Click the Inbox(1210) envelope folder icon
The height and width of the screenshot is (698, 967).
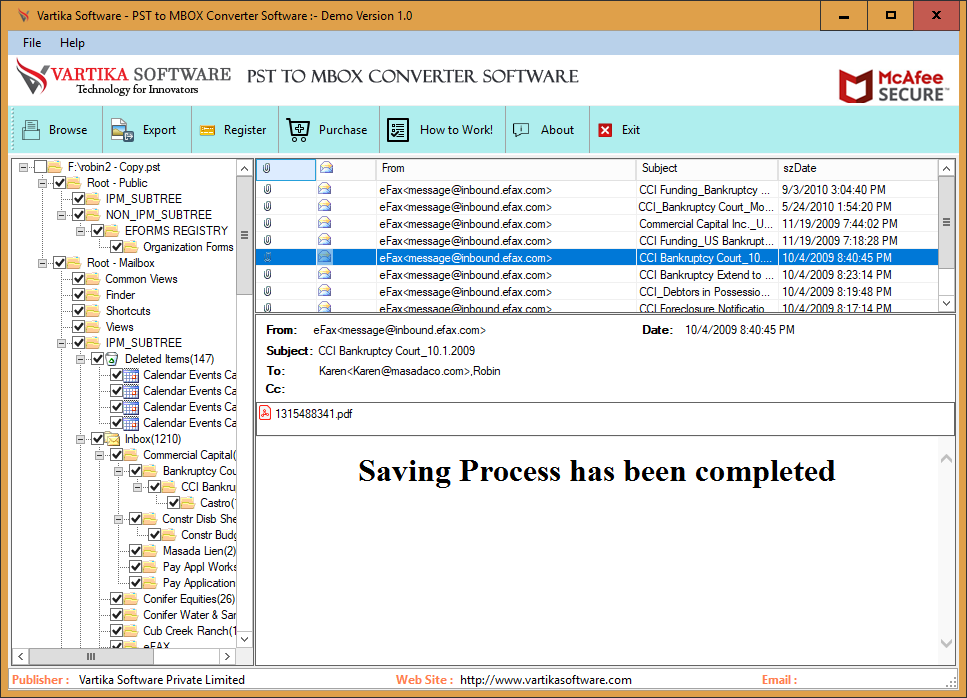(x=112, y=439)
